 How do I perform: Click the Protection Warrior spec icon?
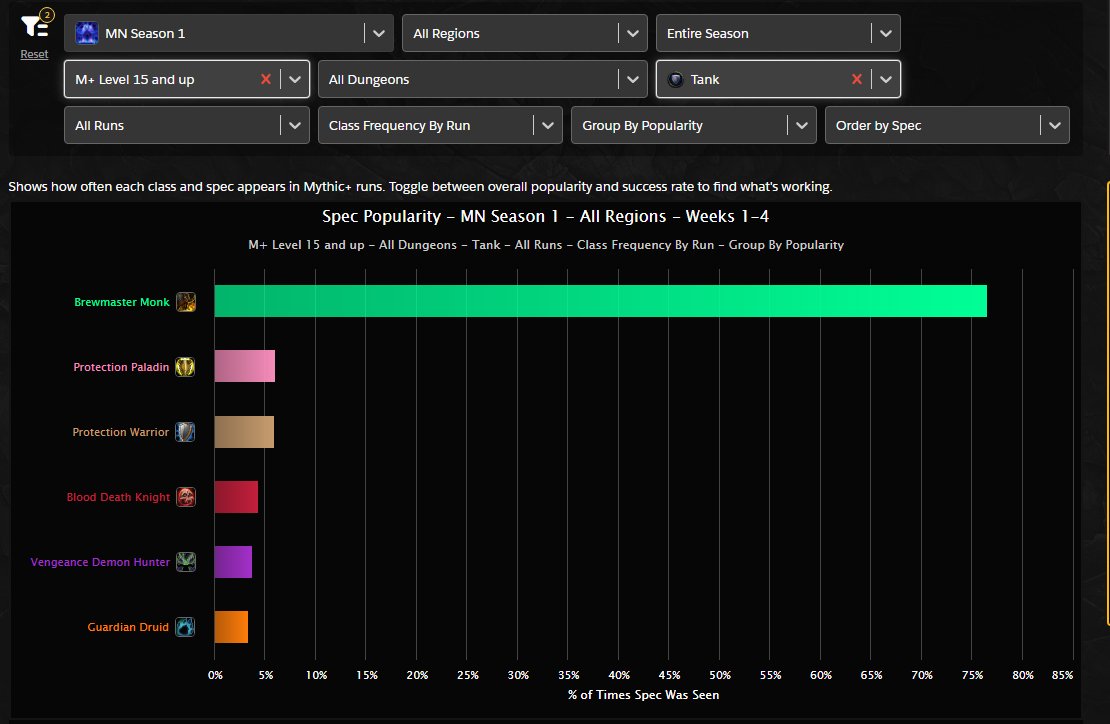(185, 432)
